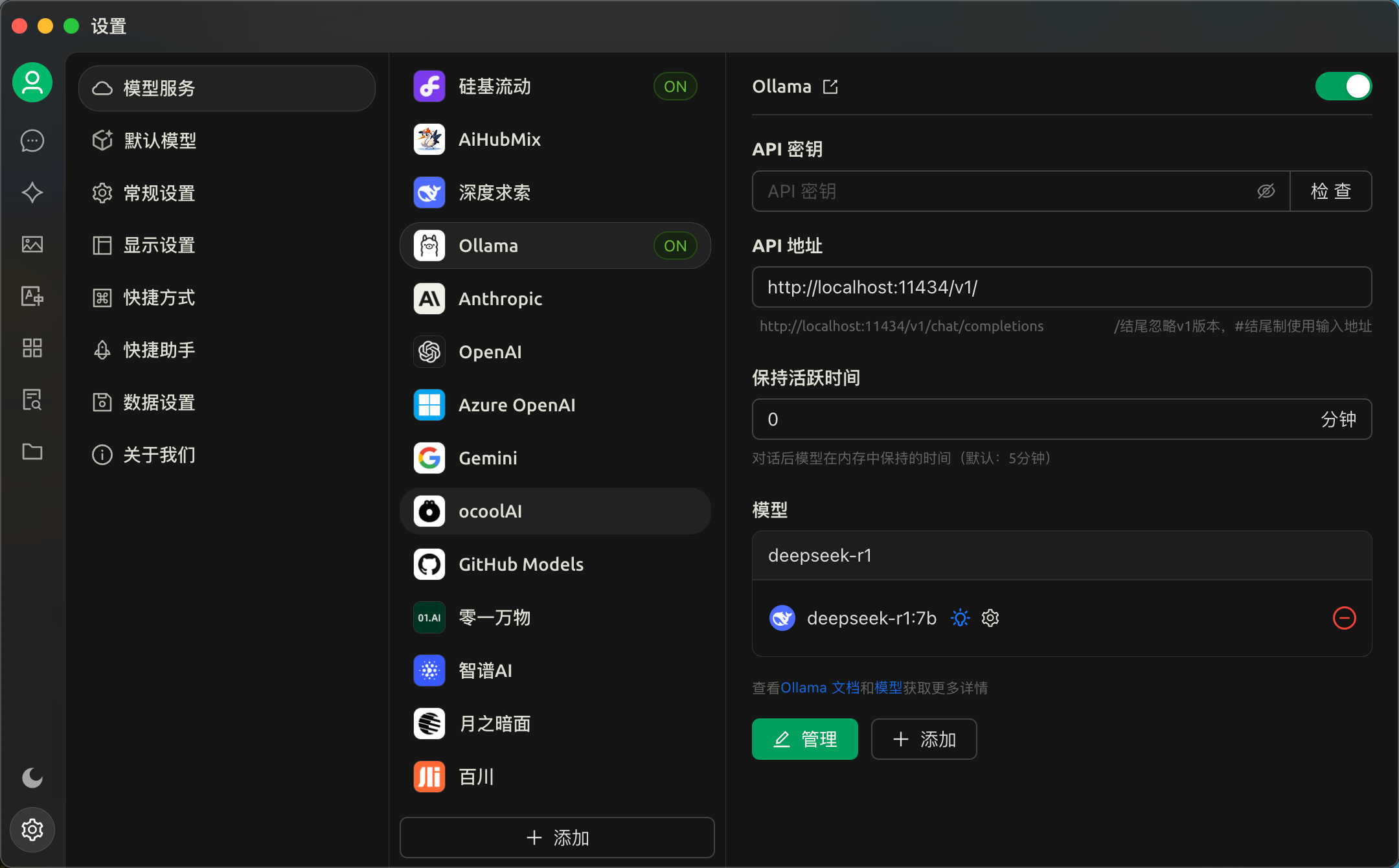
Task: Toggle the dark mode moon icon
Action: (x=32, y=777)
